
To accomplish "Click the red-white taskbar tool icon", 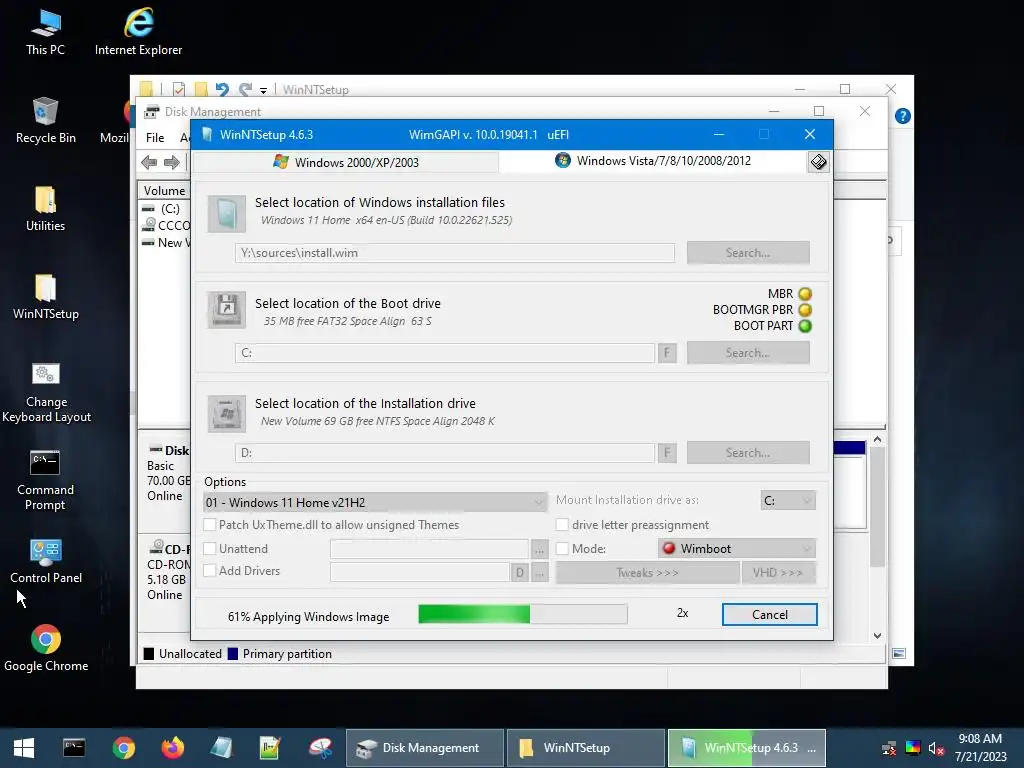I will [x=320, y=748].
